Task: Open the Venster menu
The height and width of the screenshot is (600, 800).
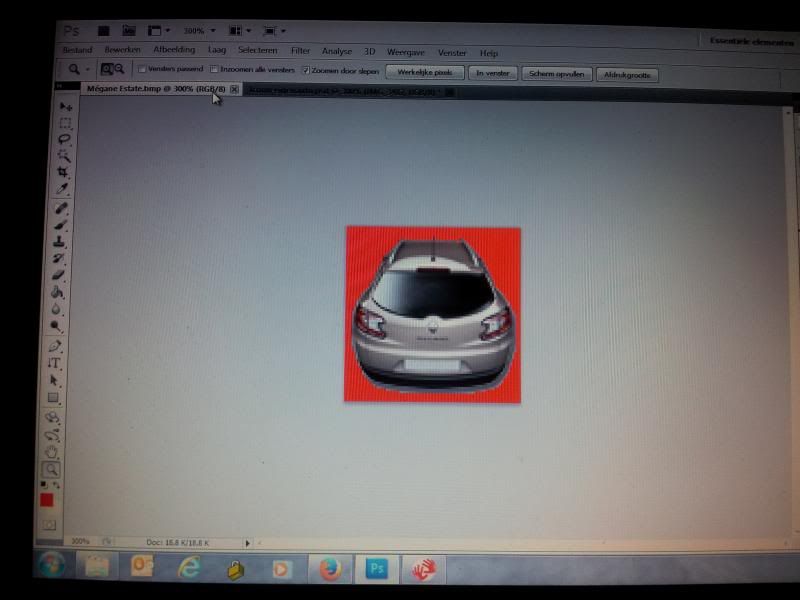Action: (x=452, y=53)
